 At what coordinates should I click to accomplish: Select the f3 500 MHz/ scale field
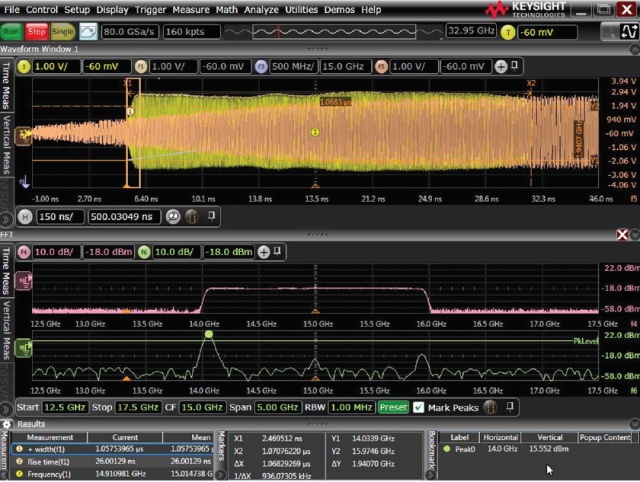pyautogui.click(x=293, y=67)
